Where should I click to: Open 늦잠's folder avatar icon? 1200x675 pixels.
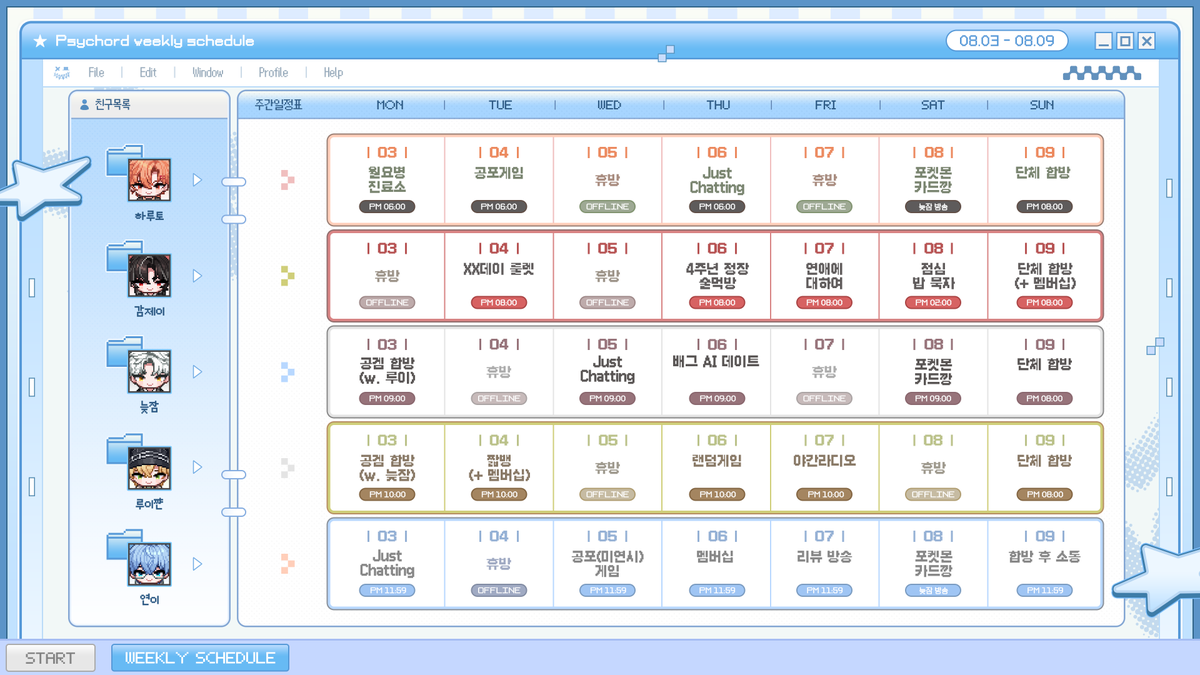[x=138, y=365]
